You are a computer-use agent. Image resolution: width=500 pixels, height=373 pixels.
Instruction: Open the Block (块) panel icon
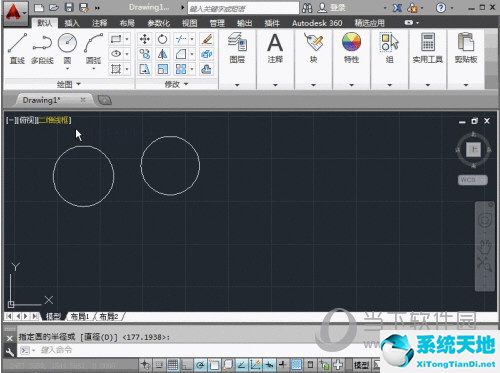(x=313, y=42)
